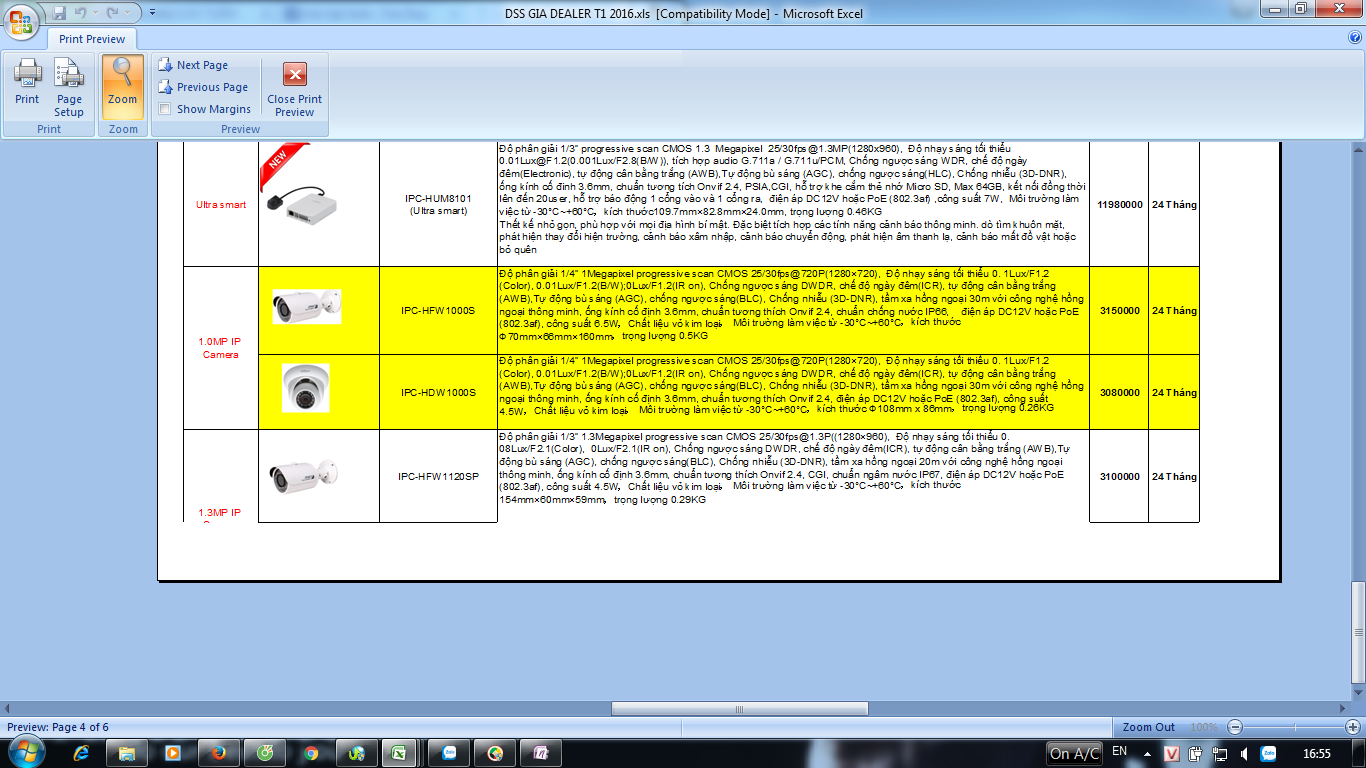Go to Next Page of the preview
Viewport: 1366px width, 768px height.
(x=201, y=65)
